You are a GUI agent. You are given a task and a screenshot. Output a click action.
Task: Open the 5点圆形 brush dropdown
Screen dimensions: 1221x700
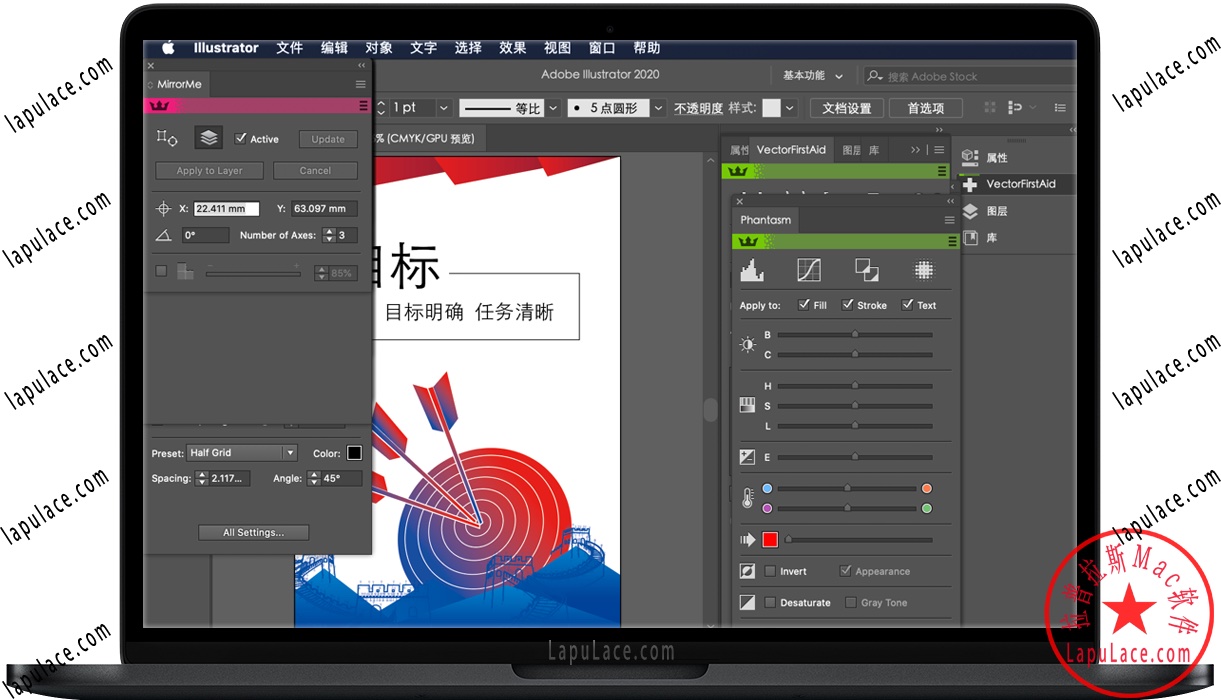(x=658, y=107)
